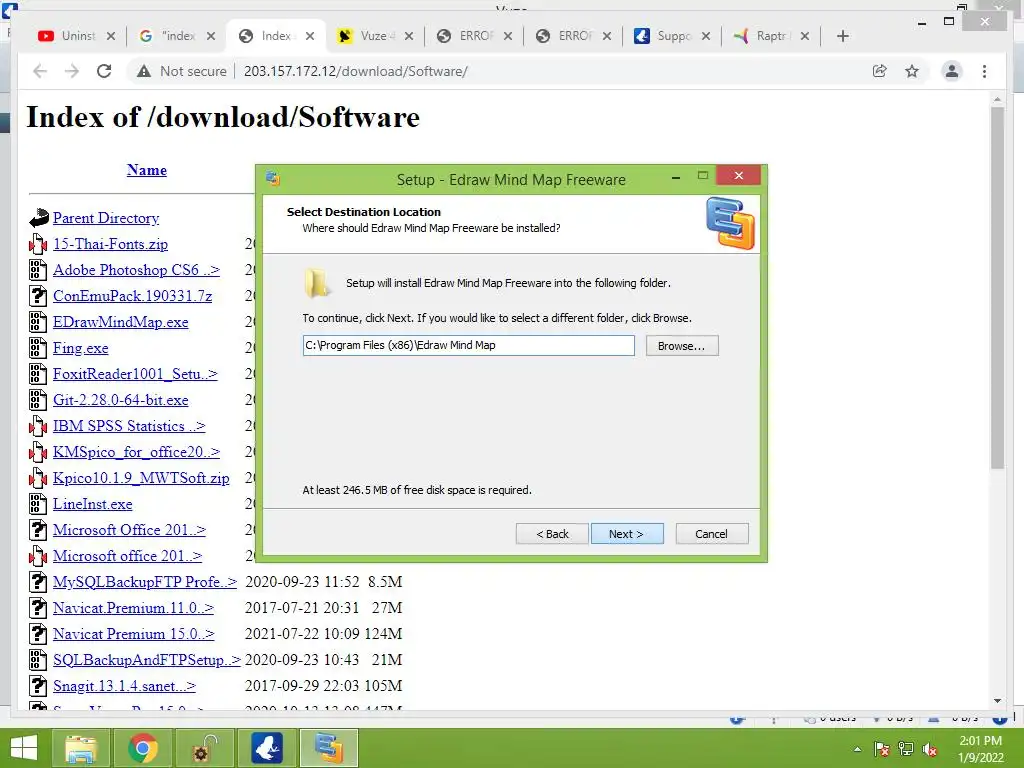1024x768 pixels.
Task: Open the Navicat Premium 15.0.. link
Action: 133,634
